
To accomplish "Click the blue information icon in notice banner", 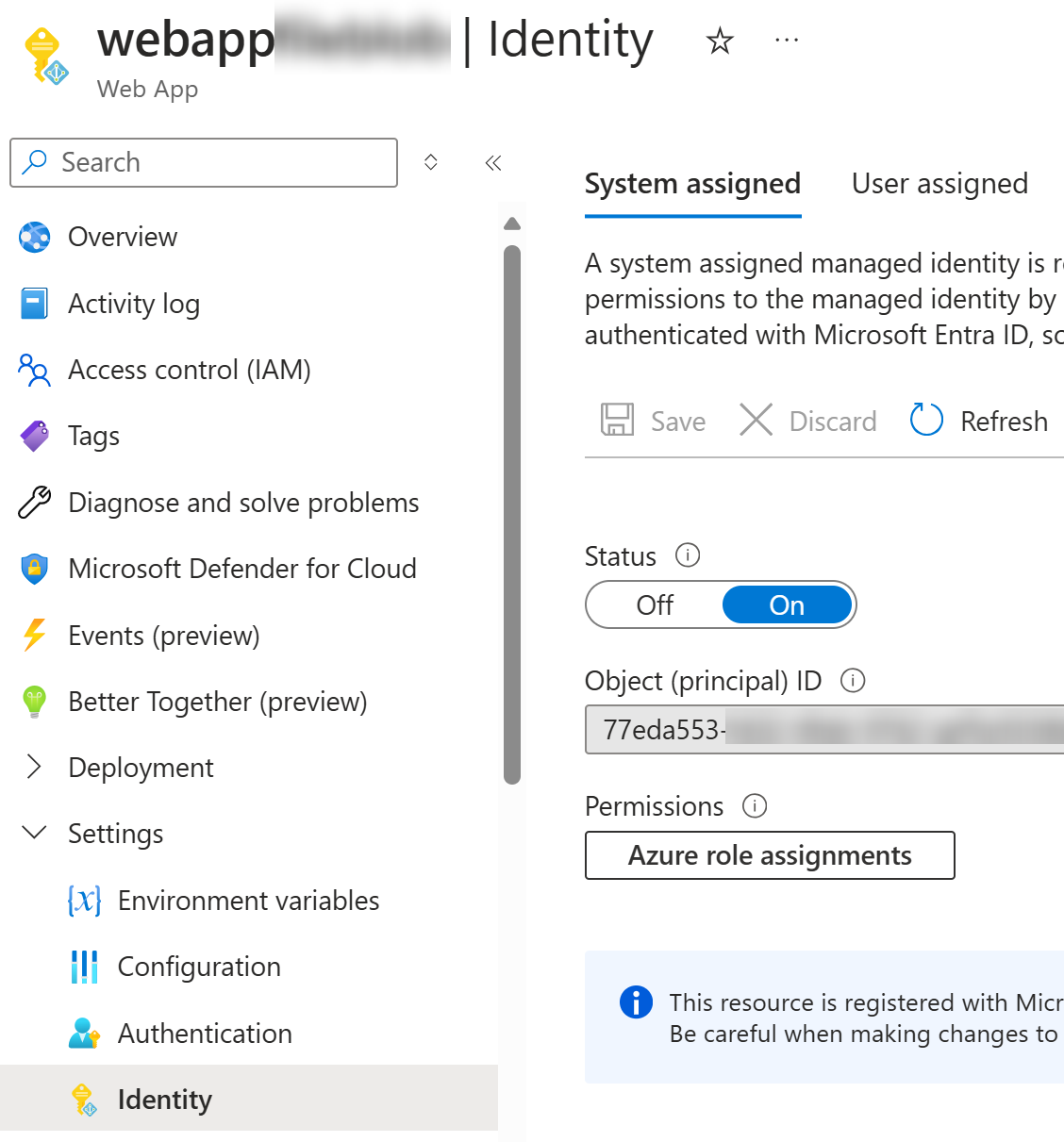I will coord(636,1001).
